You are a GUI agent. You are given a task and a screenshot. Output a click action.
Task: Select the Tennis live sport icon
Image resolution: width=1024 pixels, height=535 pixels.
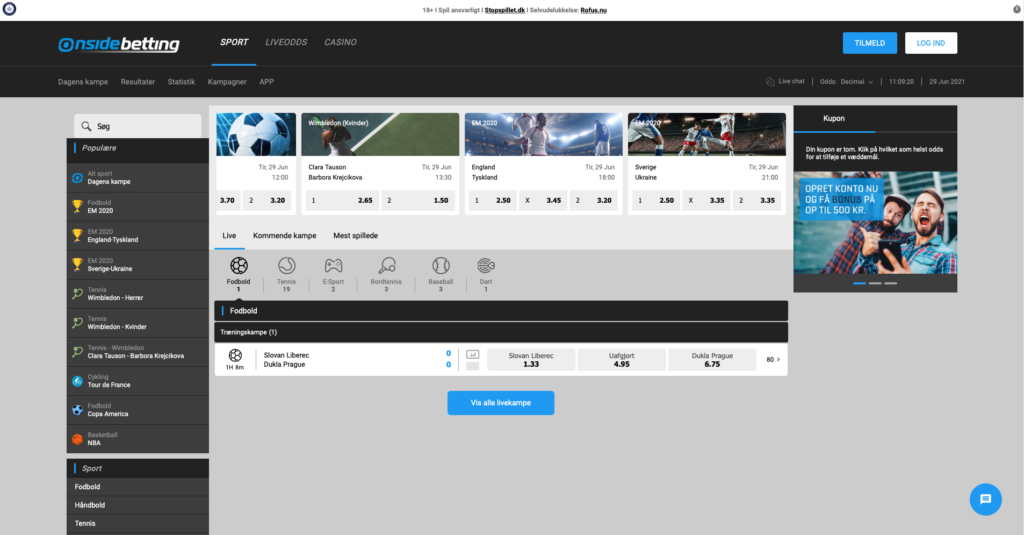[x=287, y=265]
